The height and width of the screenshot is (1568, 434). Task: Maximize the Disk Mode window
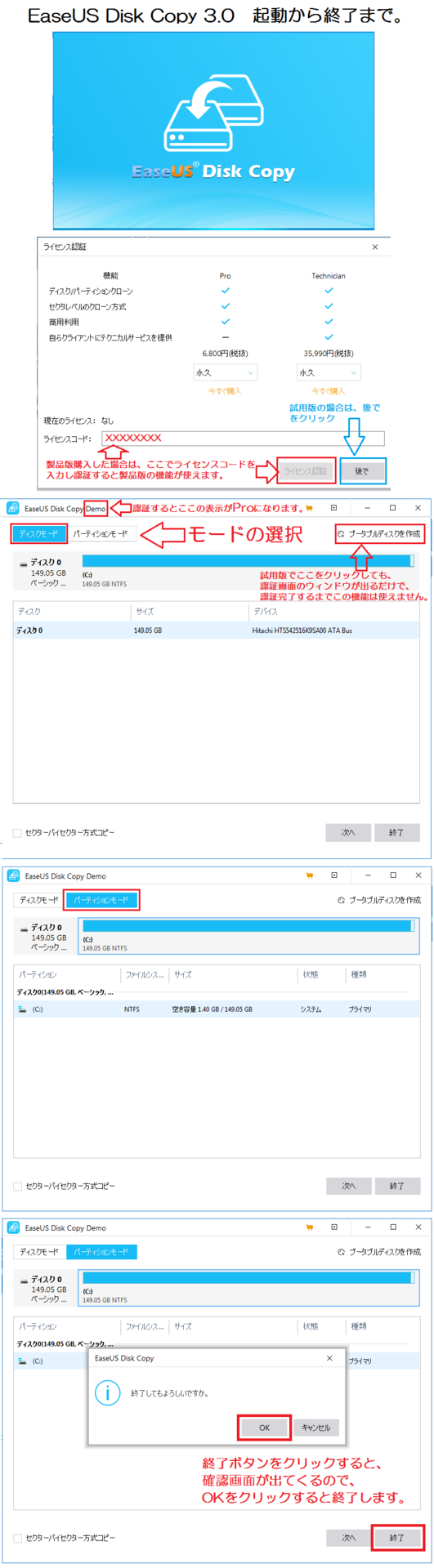tap(392, 508)
